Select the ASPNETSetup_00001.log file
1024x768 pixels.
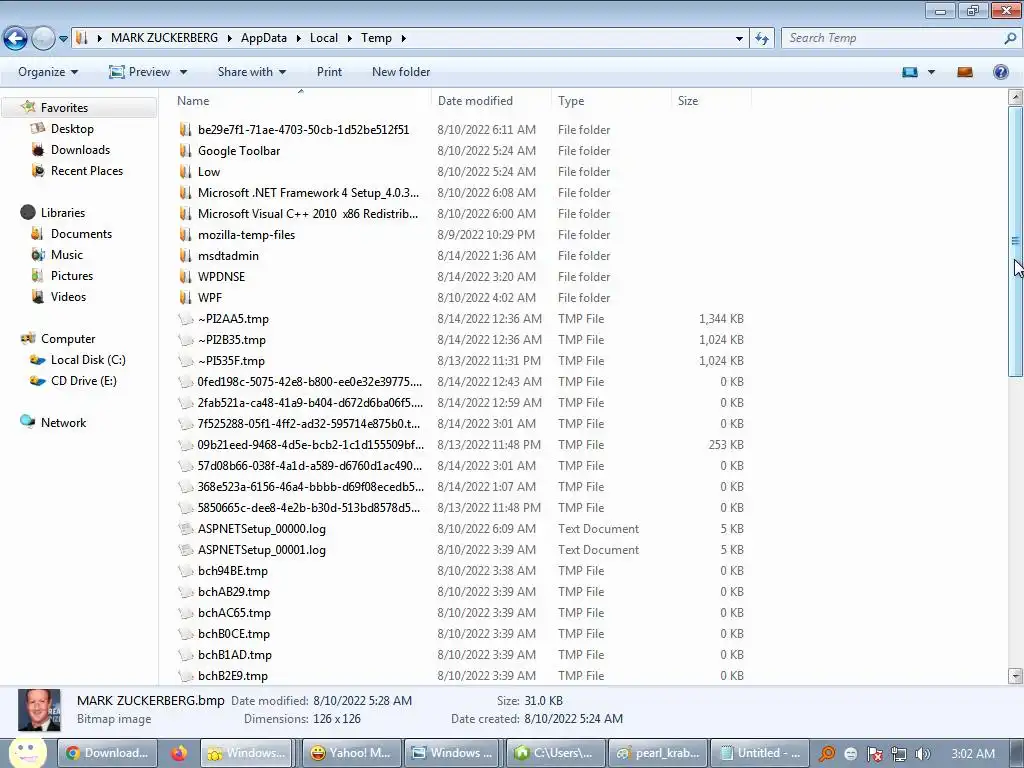point(262,550)
